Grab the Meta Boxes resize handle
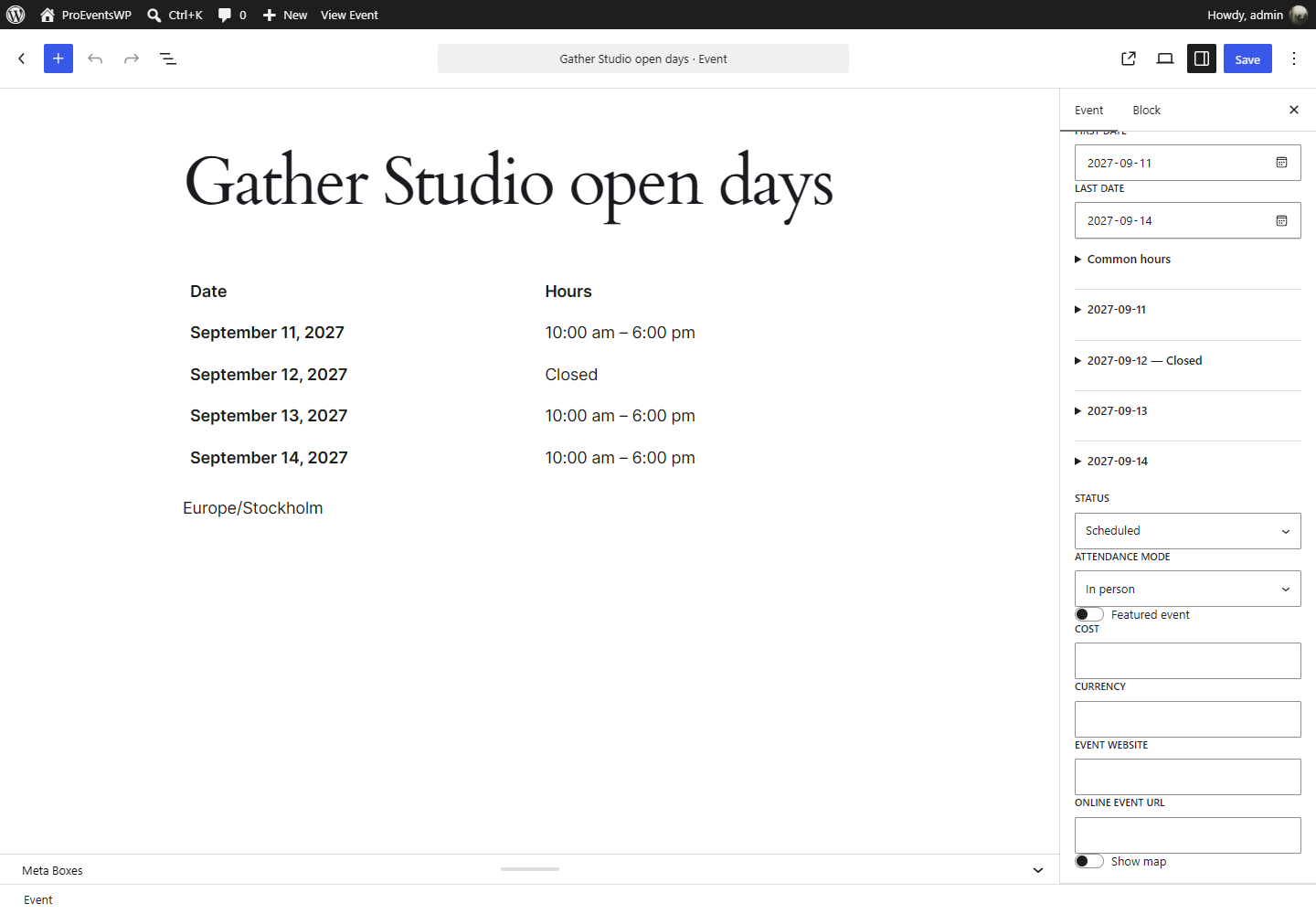Image resolution: width=1316 pixels, height=914 pixels. [530, 869]
